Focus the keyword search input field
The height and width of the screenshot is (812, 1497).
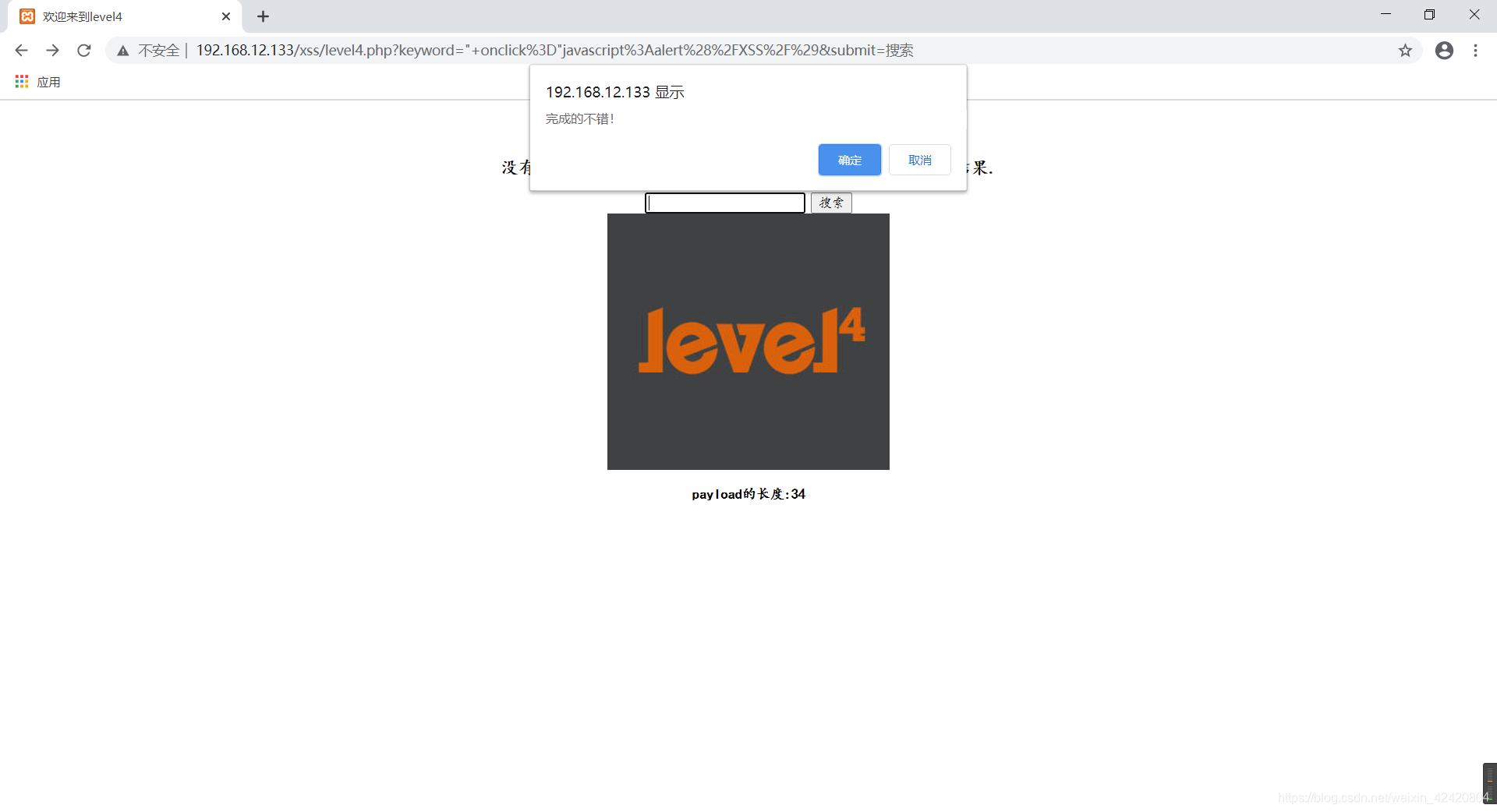click(725, 203)
